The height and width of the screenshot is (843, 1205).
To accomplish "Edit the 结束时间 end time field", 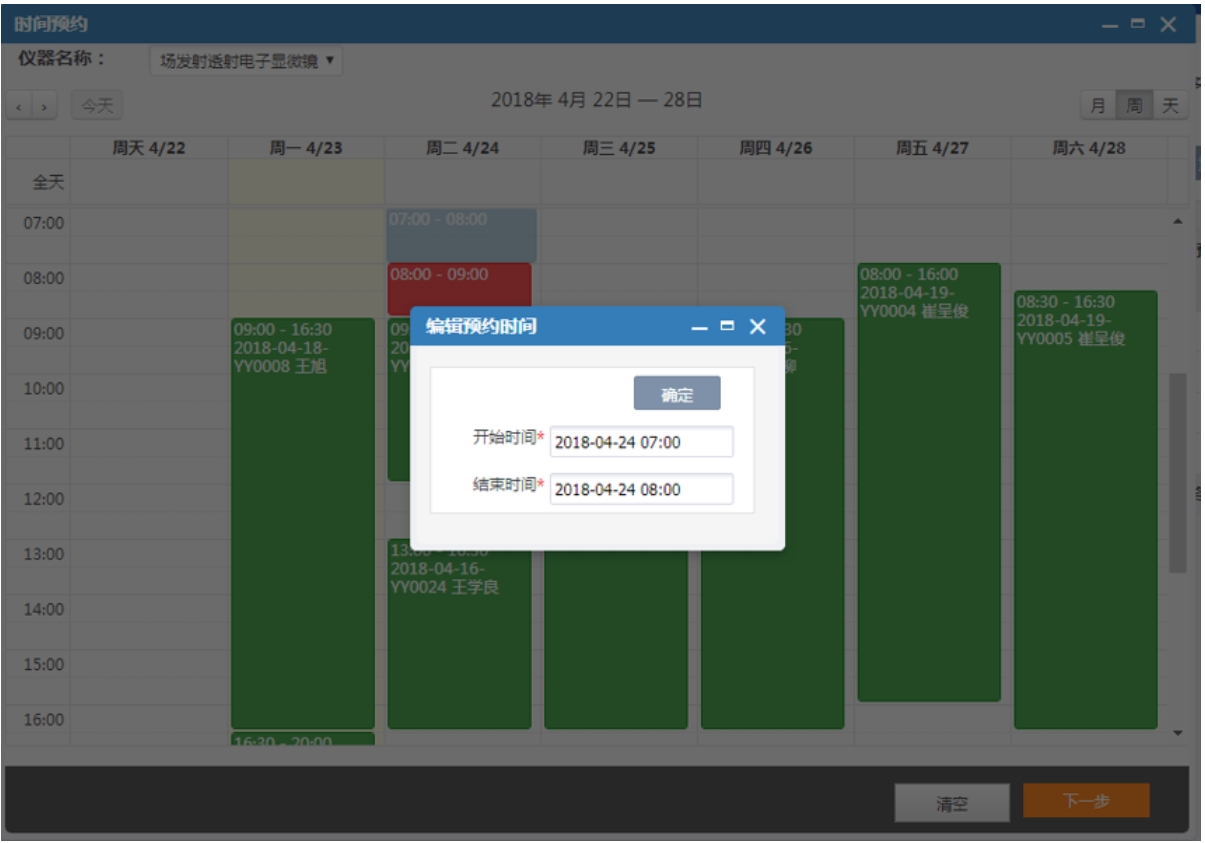I will [641, 489].
